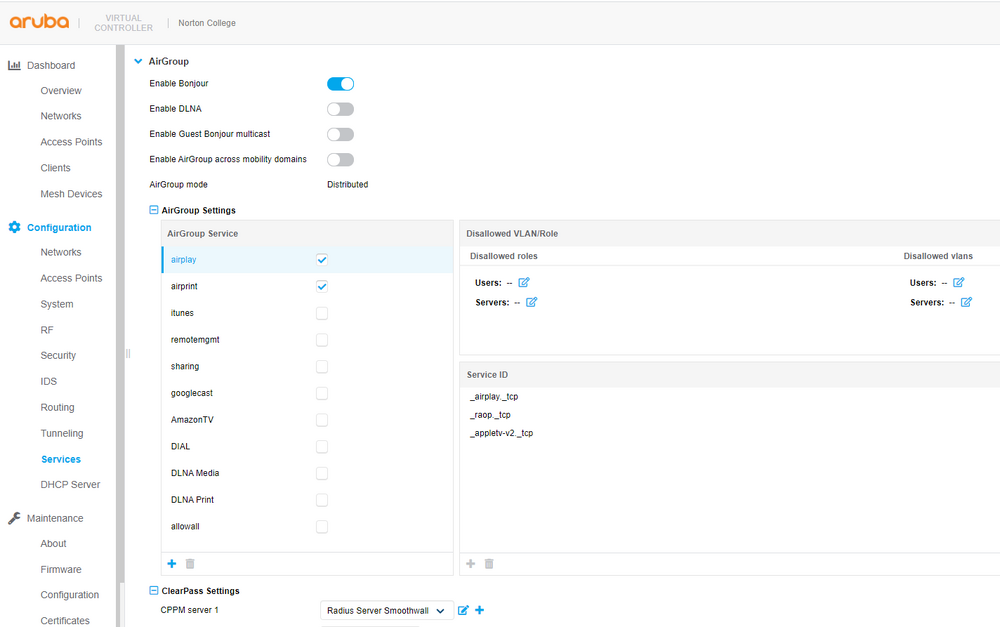The image size is (1000, 627).
Task: Check the AmazonTV service checkbox
Action: 322,420
